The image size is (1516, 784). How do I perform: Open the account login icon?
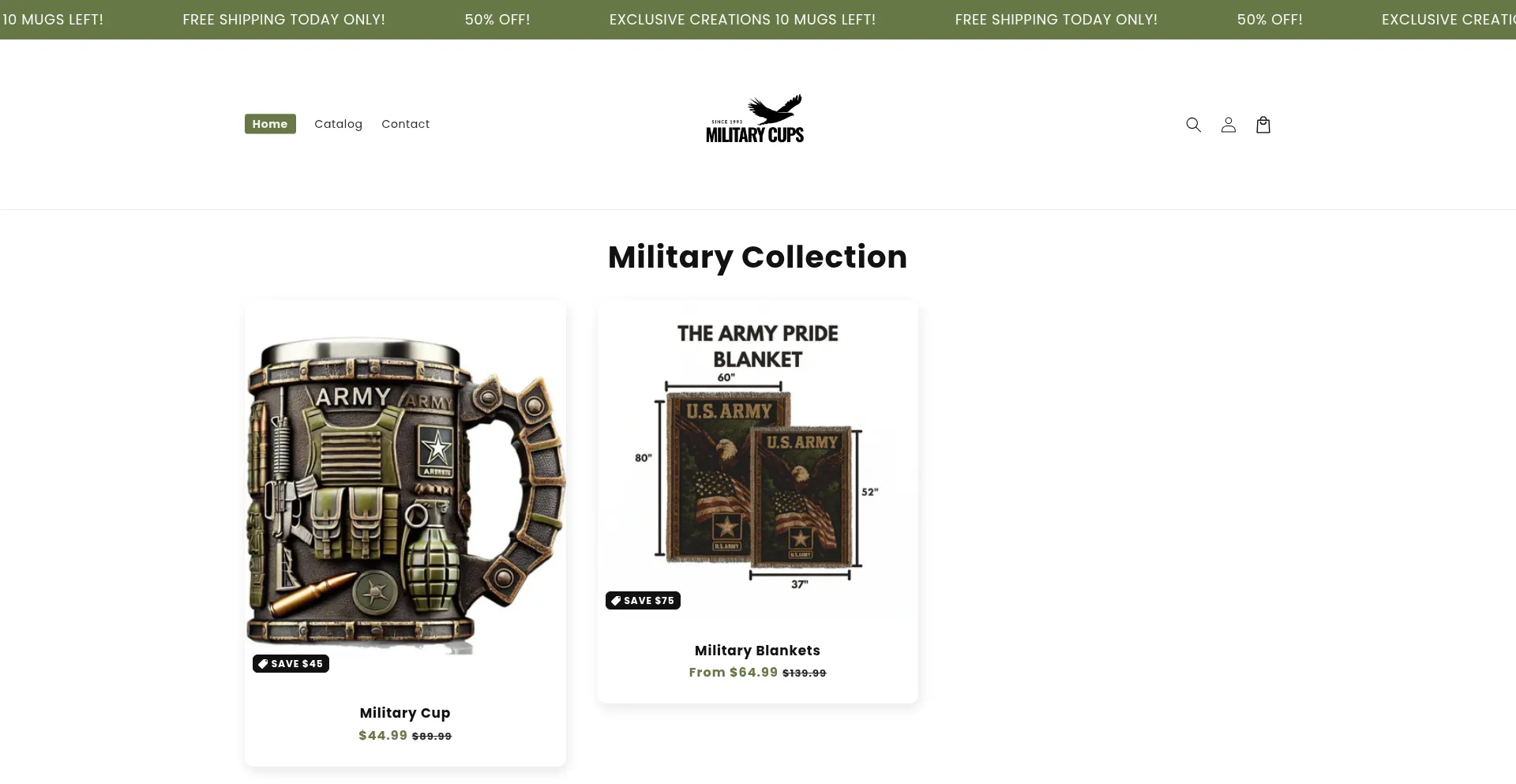coord(1228,125)
